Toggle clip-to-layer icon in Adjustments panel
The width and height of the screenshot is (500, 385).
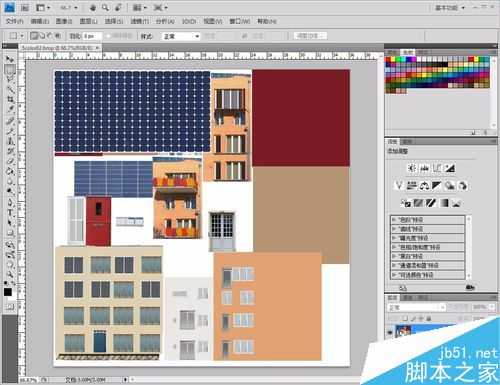[x=470, y=287]
